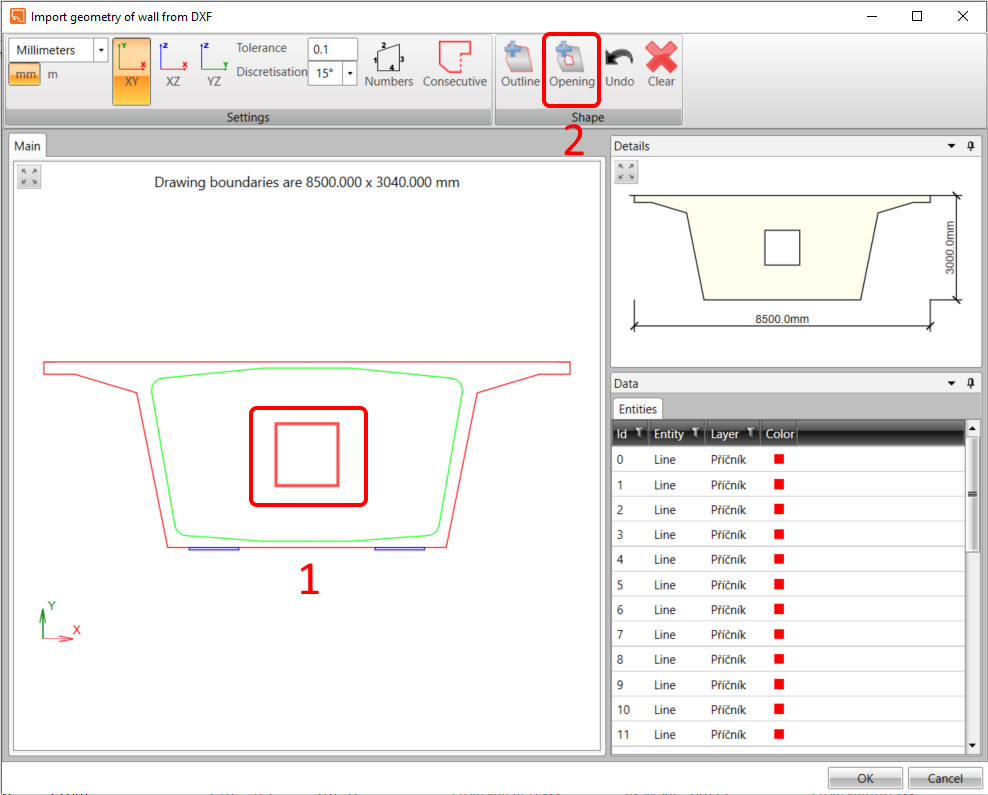Select the XY working plane icon
The height and width of the screenshot is (795, 988).
131,70
